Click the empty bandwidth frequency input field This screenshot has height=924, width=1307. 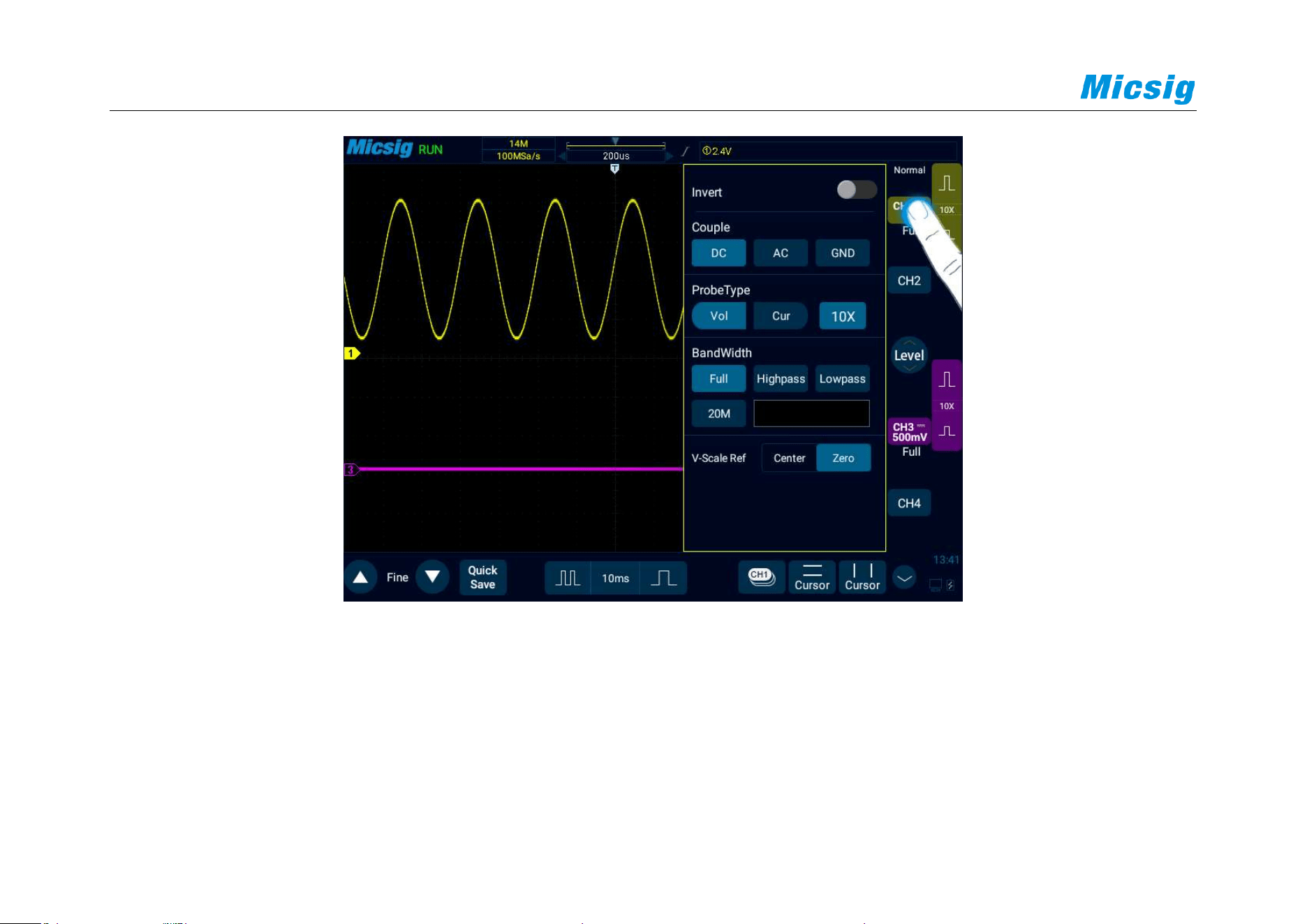[x=811, y=413]
